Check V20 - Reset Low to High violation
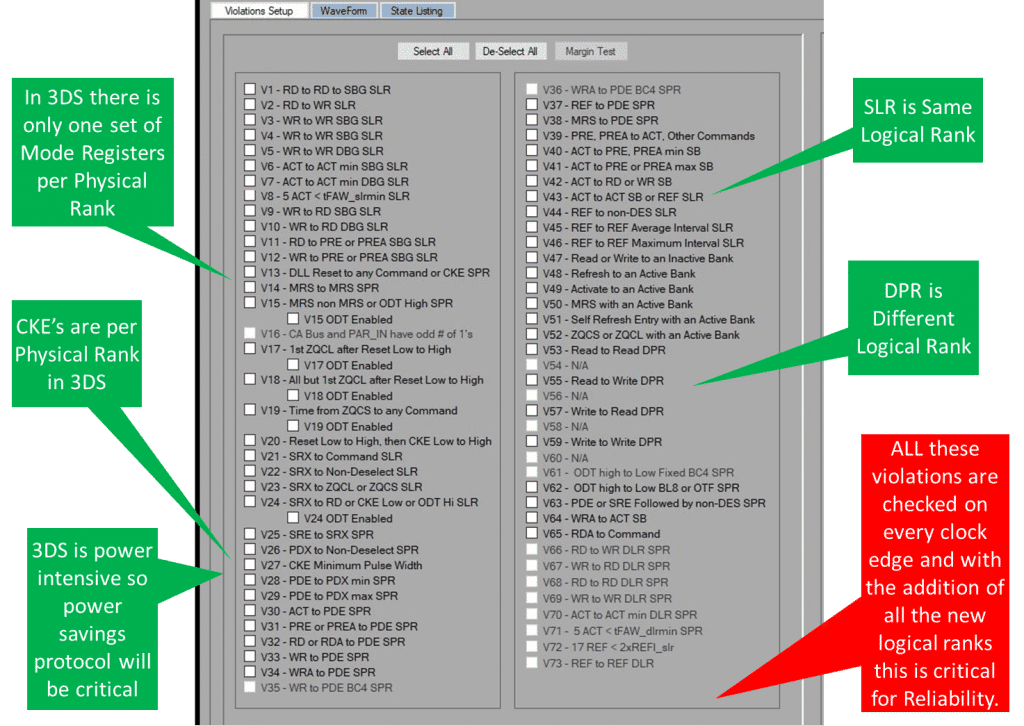Image resolution: width=1024 pixels, height=726 pixels. click(250, 441)
